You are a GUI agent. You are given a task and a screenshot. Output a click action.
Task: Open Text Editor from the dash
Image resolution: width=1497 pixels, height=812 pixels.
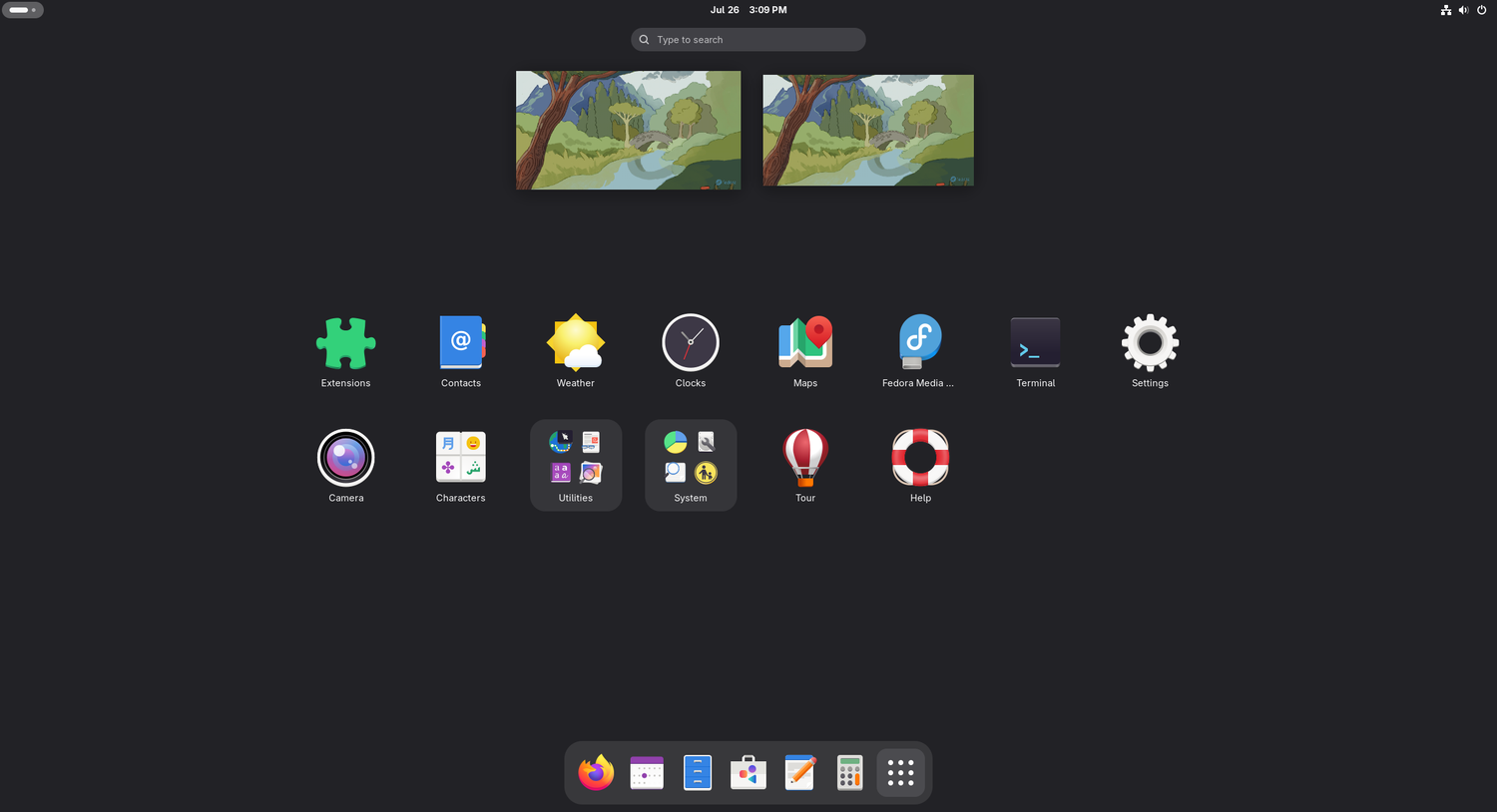click(x=799, y=772)
